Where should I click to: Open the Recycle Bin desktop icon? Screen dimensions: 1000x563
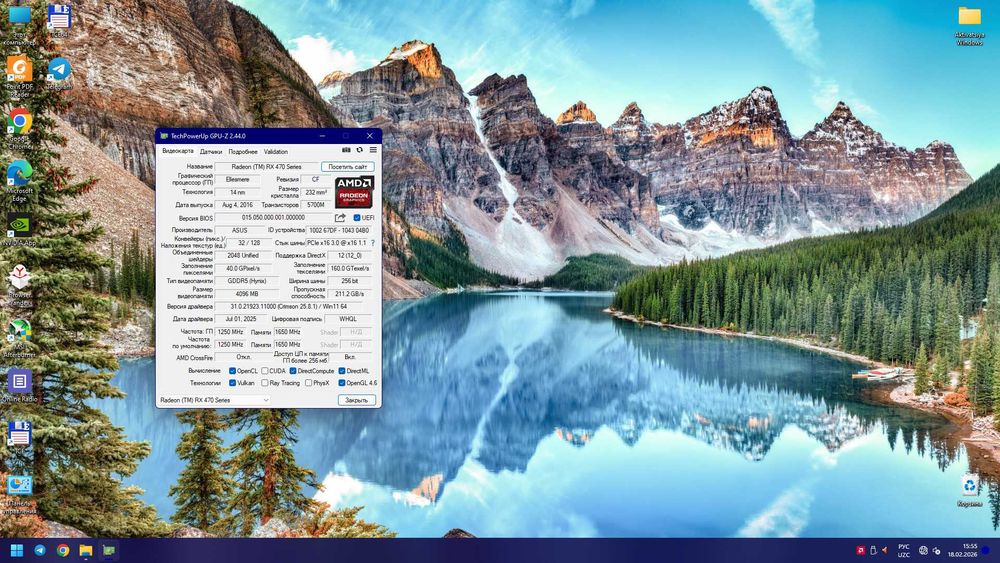969,491
